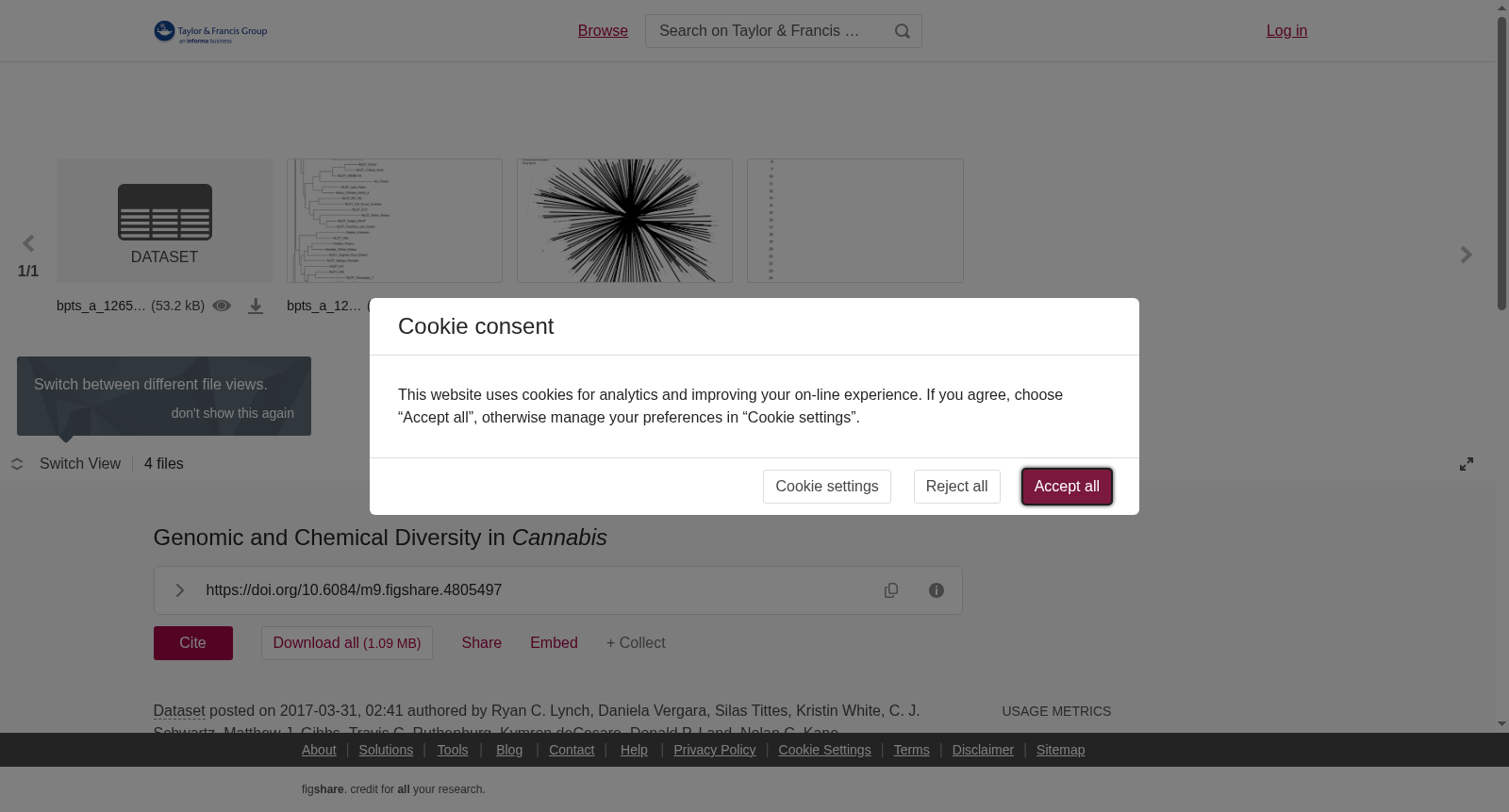Dismiss tooltip with don't show this again
Screen dimensions: 1509x812
click(x=233, y=413)
